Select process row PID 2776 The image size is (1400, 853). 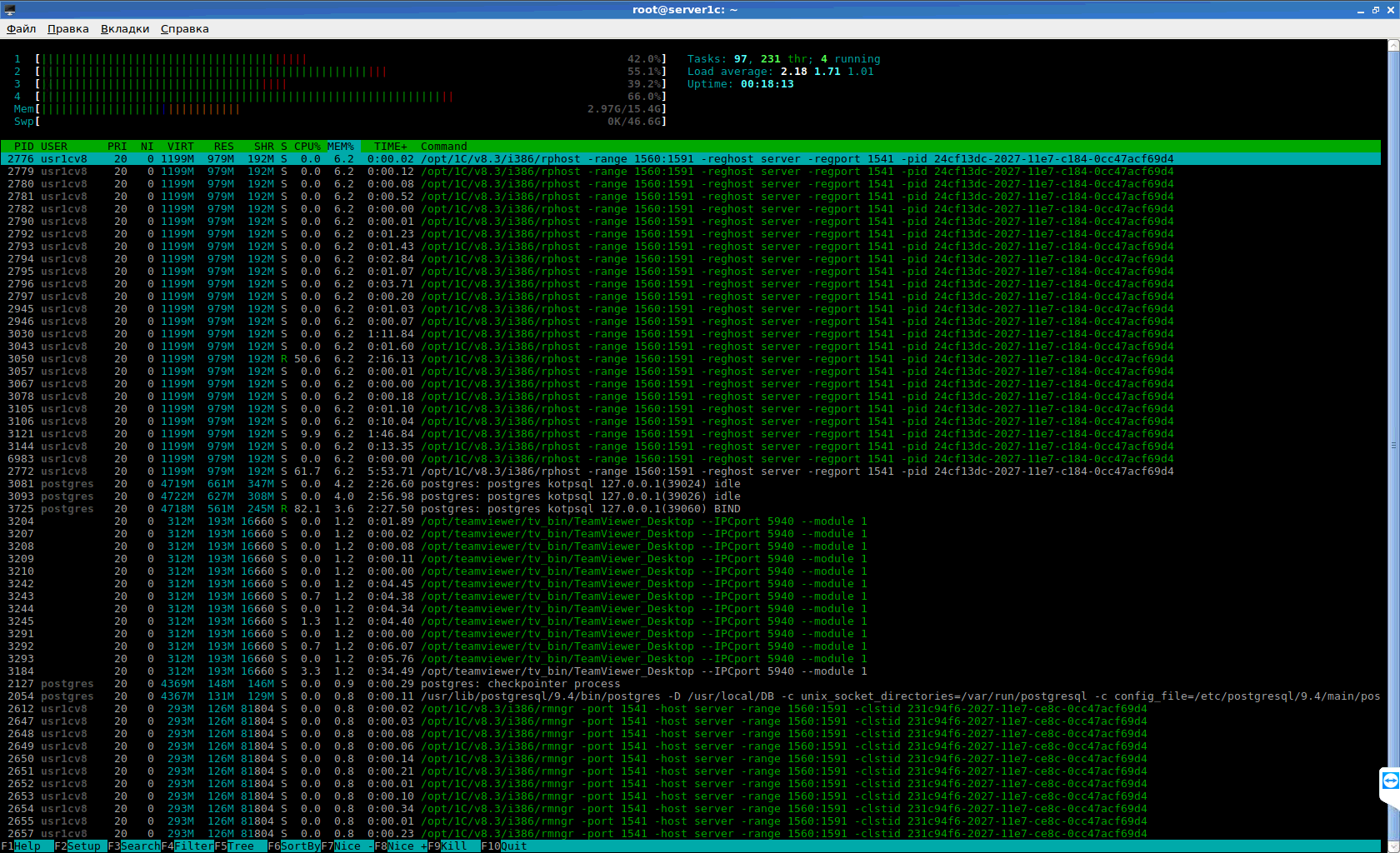pyautogui.click(x=690, y=159)
